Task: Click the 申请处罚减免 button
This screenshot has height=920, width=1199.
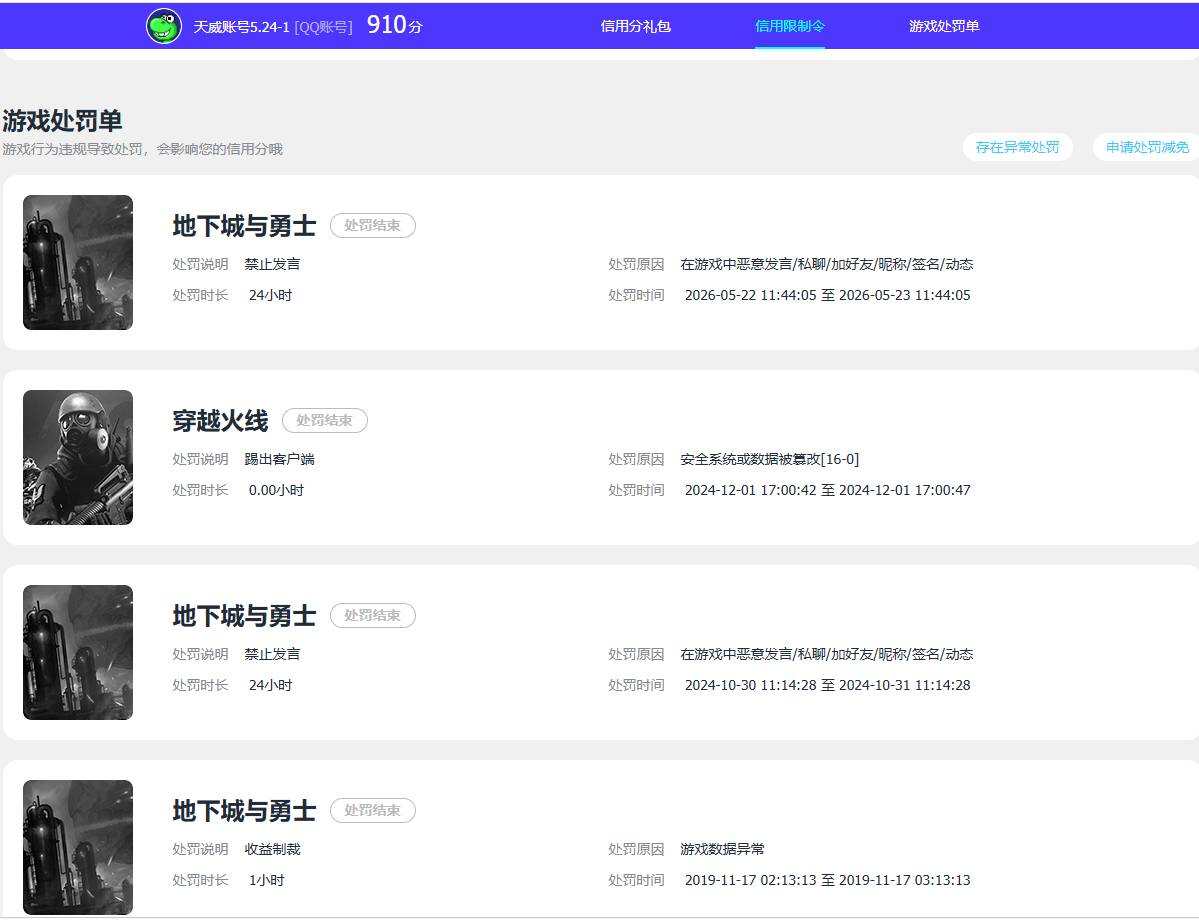Action: (x=1147, y=147)
